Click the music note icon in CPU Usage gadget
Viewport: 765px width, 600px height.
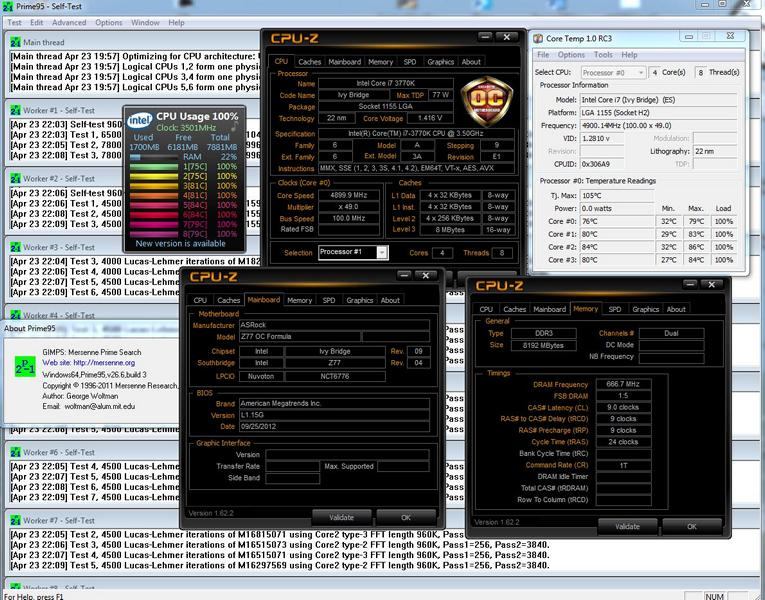point(235,127)
